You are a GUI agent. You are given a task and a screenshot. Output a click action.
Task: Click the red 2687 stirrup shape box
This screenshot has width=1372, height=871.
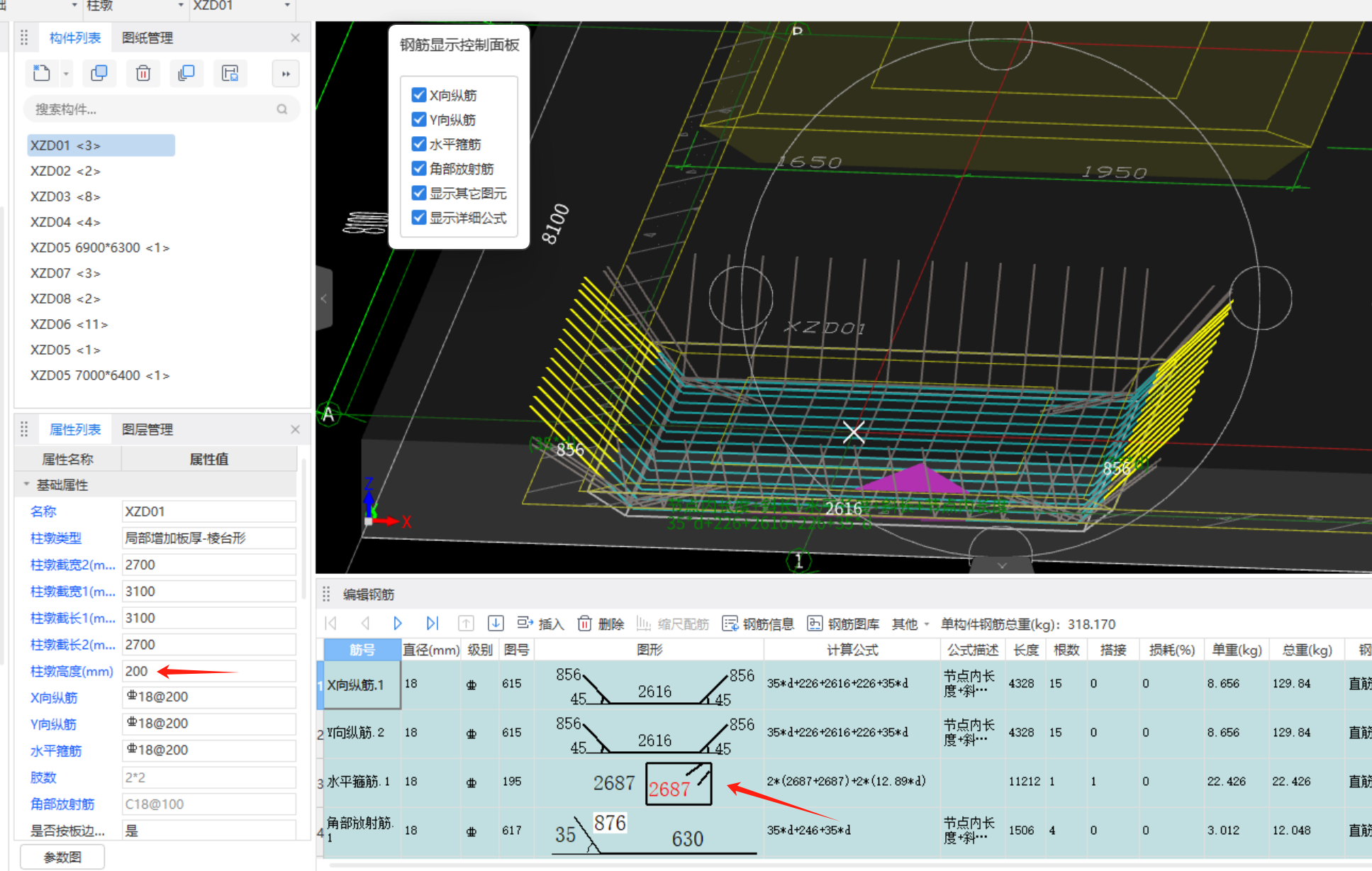(679, 784)
